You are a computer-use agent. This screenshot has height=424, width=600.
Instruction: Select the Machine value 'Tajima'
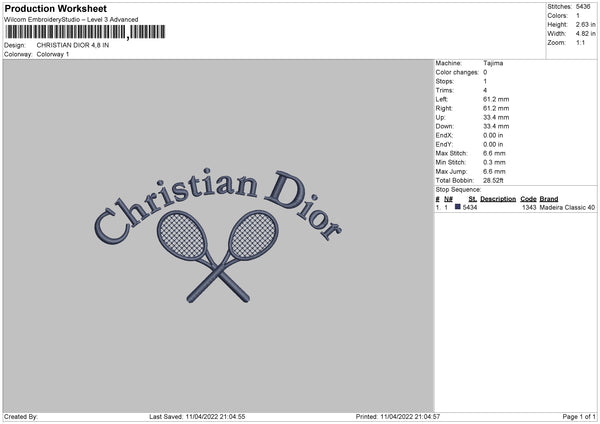click(x=493, y=63)
